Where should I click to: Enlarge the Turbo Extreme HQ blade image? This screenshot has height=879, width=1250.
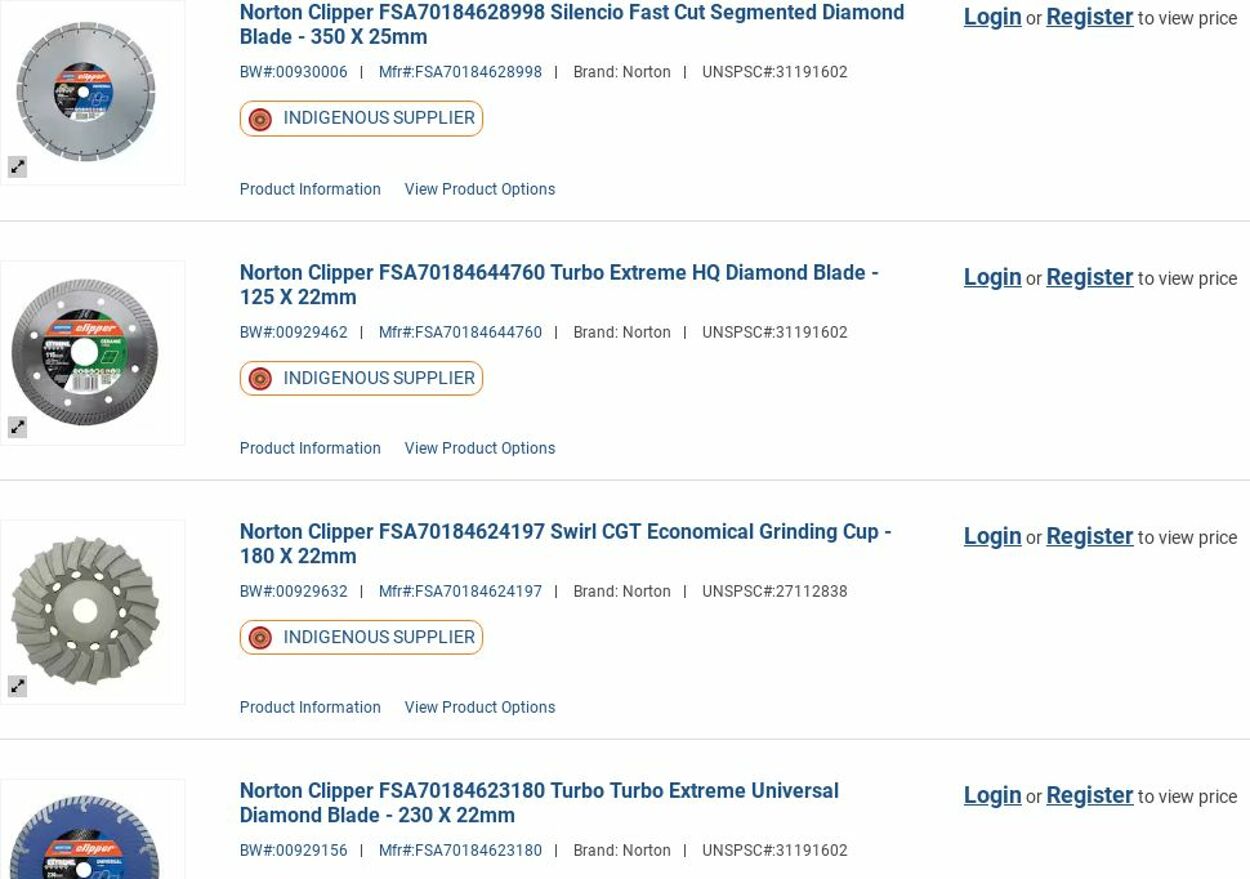[x=17, y=427]
